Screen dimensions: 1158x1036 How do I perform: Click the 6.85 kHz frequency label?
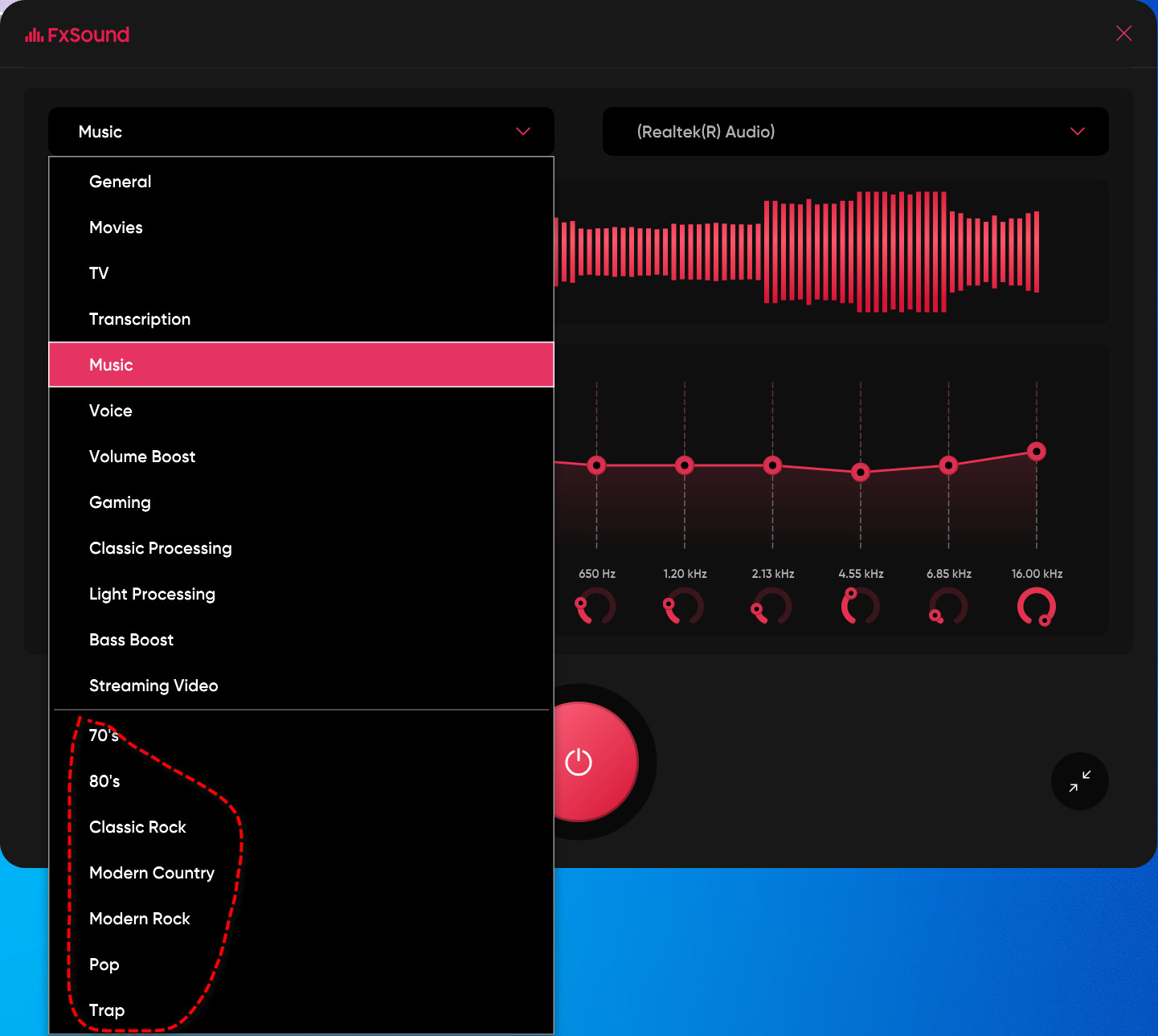tap(949, 574)
